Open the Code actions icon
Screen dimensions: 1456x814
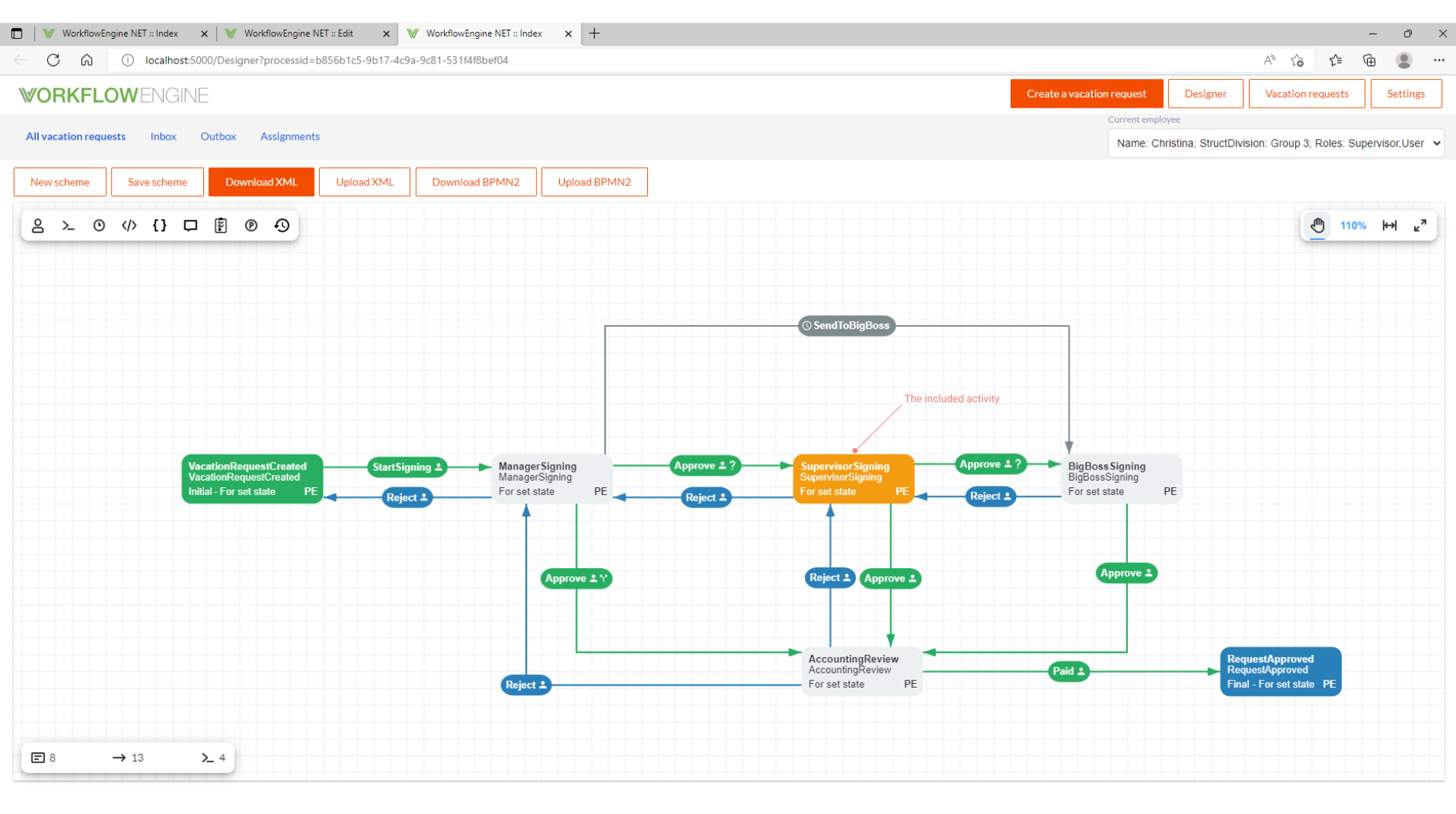click(129, 226)
